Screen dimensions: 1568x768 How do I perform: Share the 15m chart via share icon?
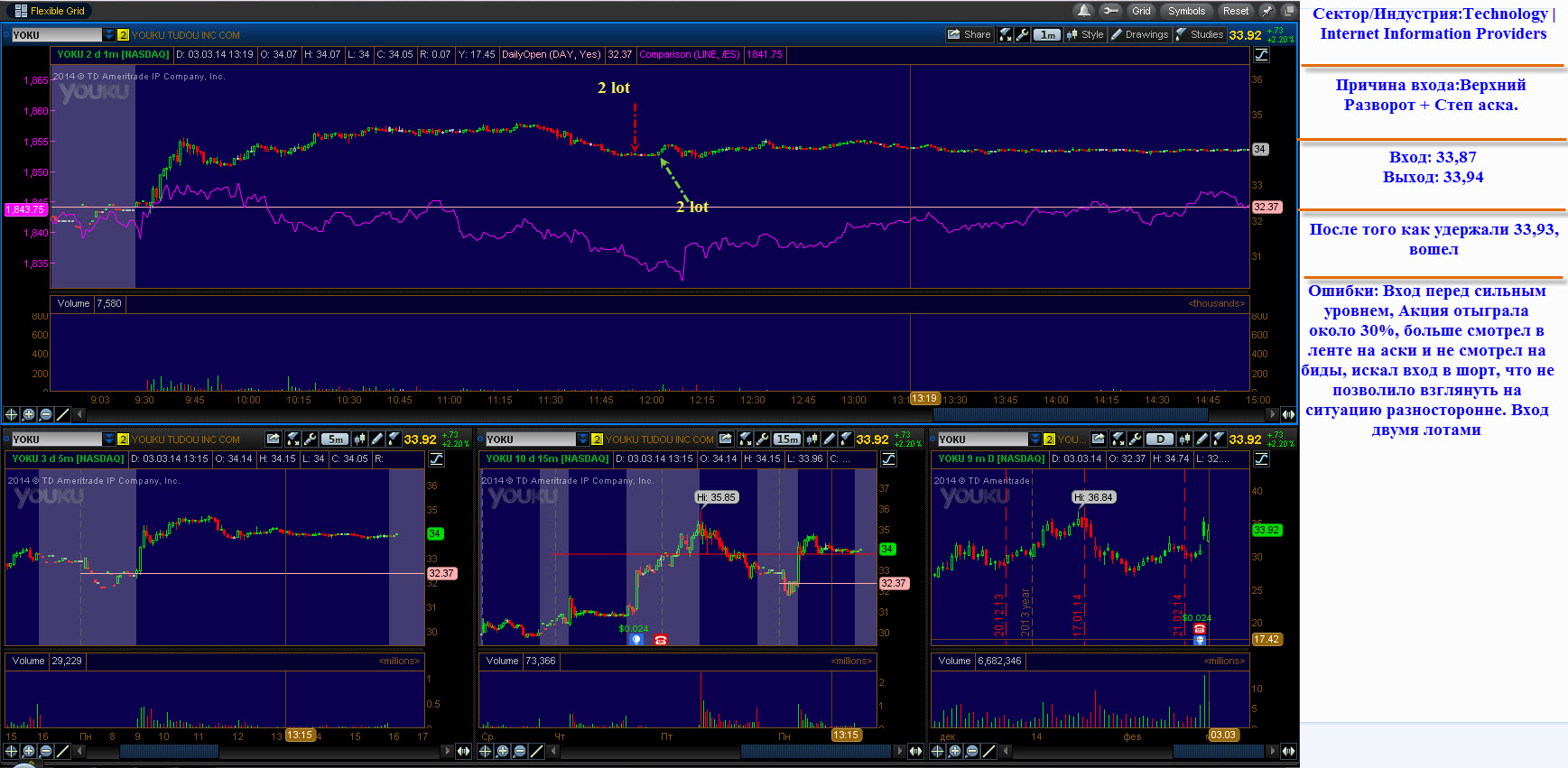[726, 439]
